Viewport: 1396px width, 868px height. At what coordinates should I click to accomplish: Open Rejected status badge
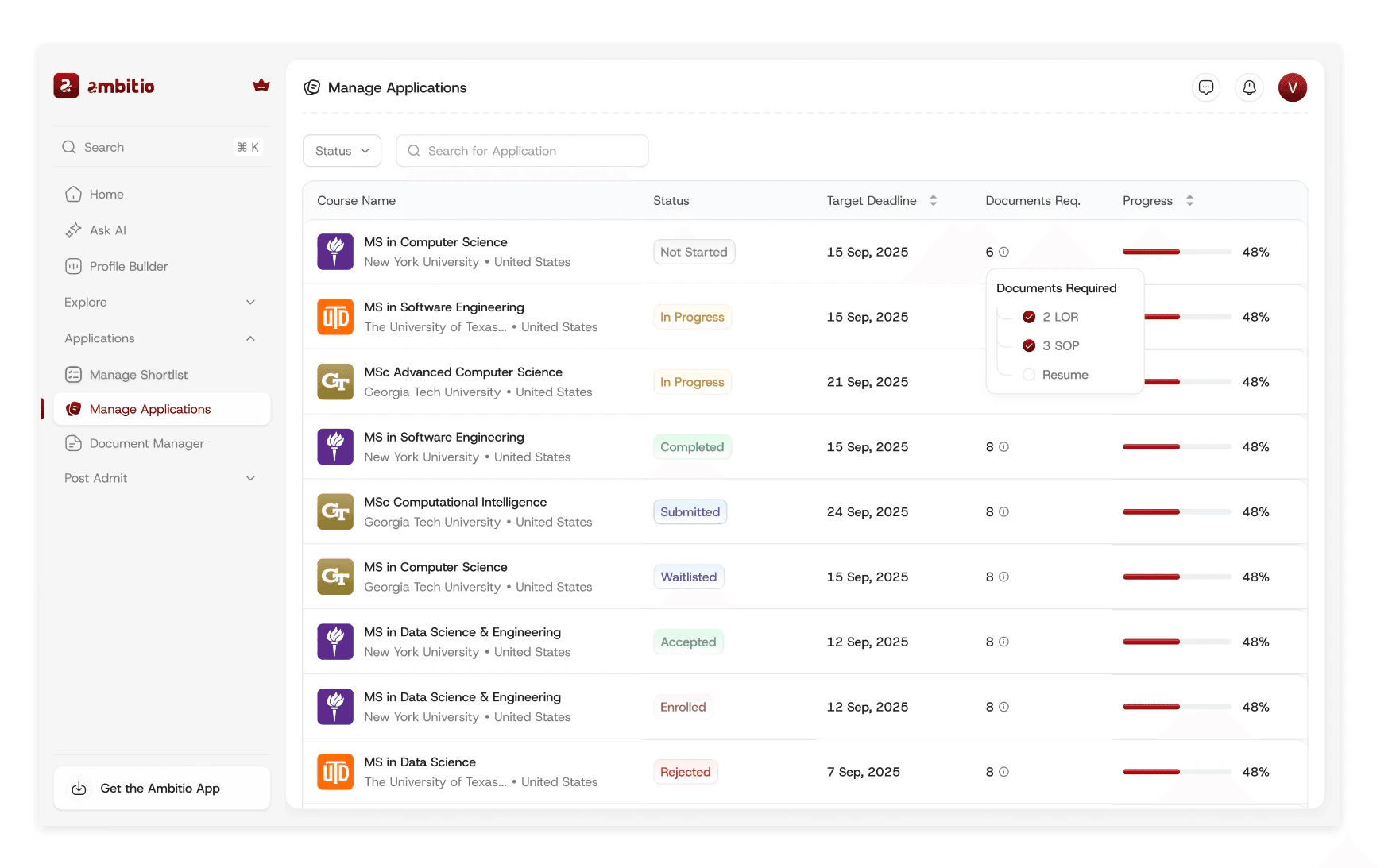point(685,772)
